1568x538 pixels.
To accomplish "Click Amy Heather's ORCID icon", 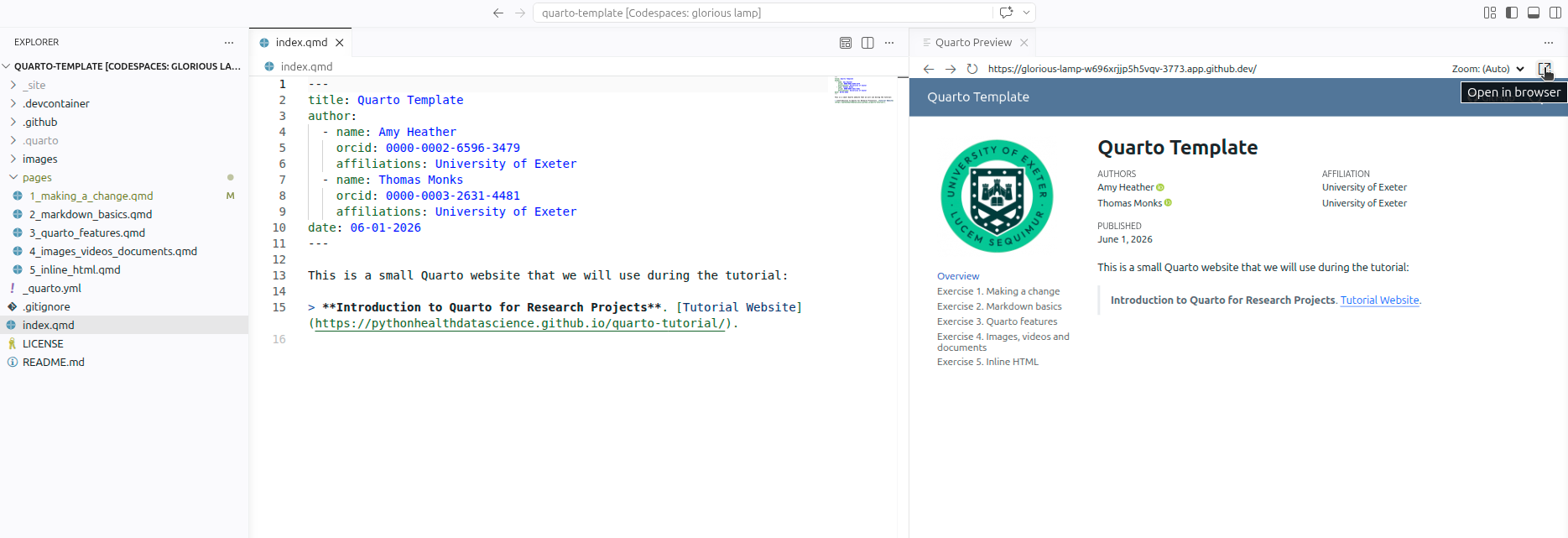I will pyautogui.click(x=1160, y=187).
